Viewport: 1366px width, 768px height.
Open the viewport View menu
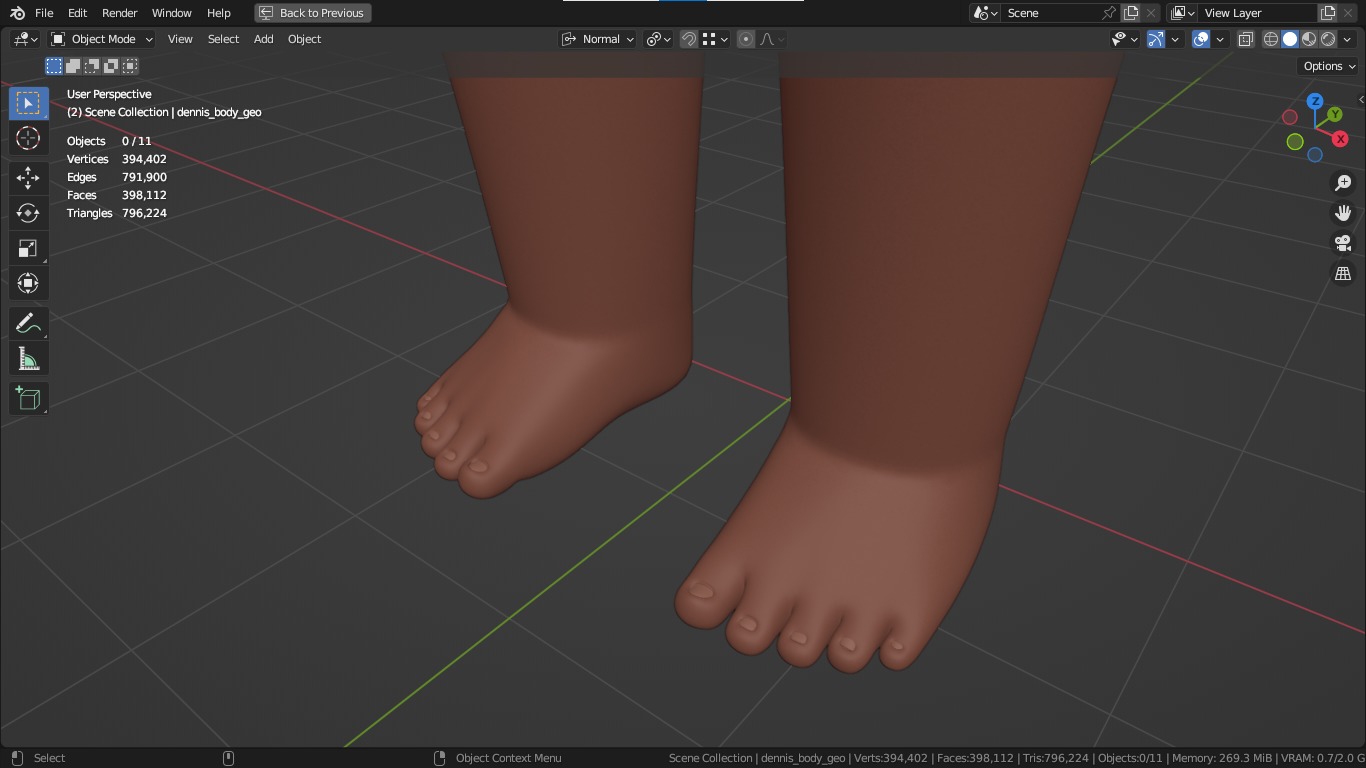(x=180, y=39)
